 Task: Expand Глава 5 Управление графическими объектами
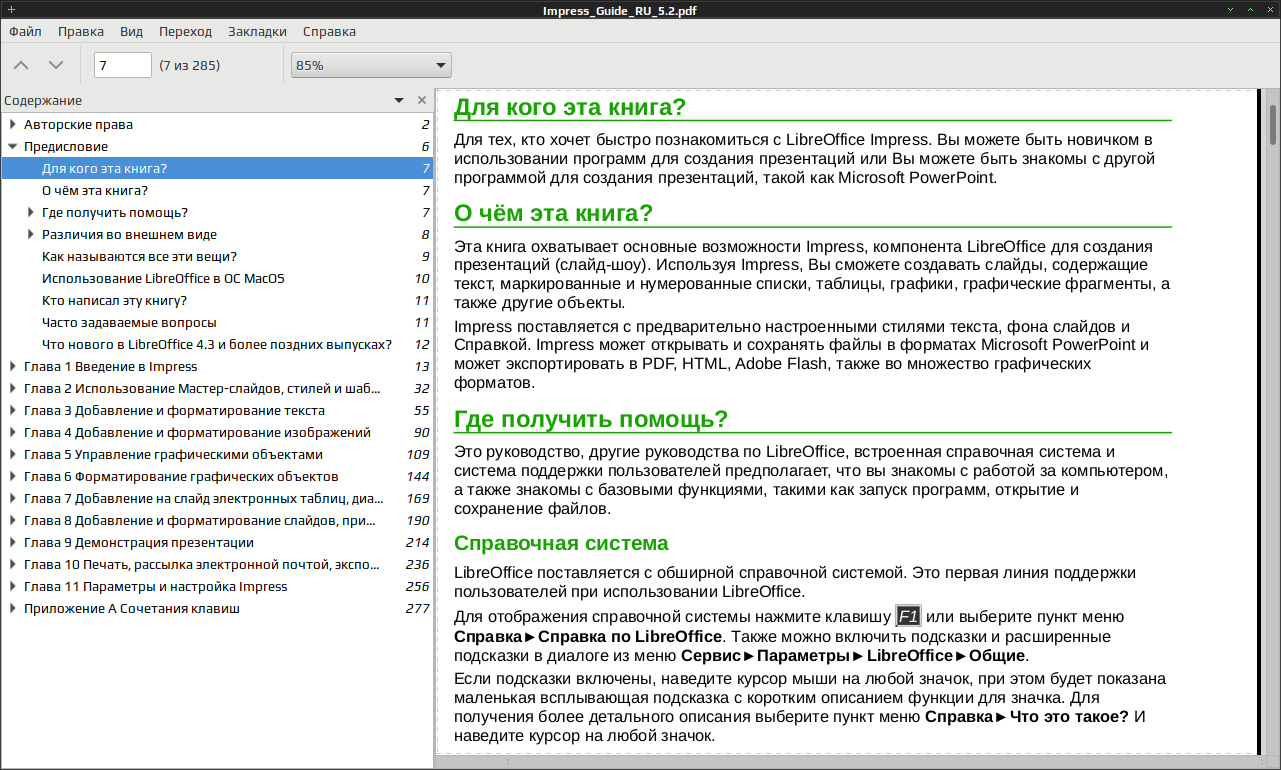pyautogui.click(x=13, y=454)
